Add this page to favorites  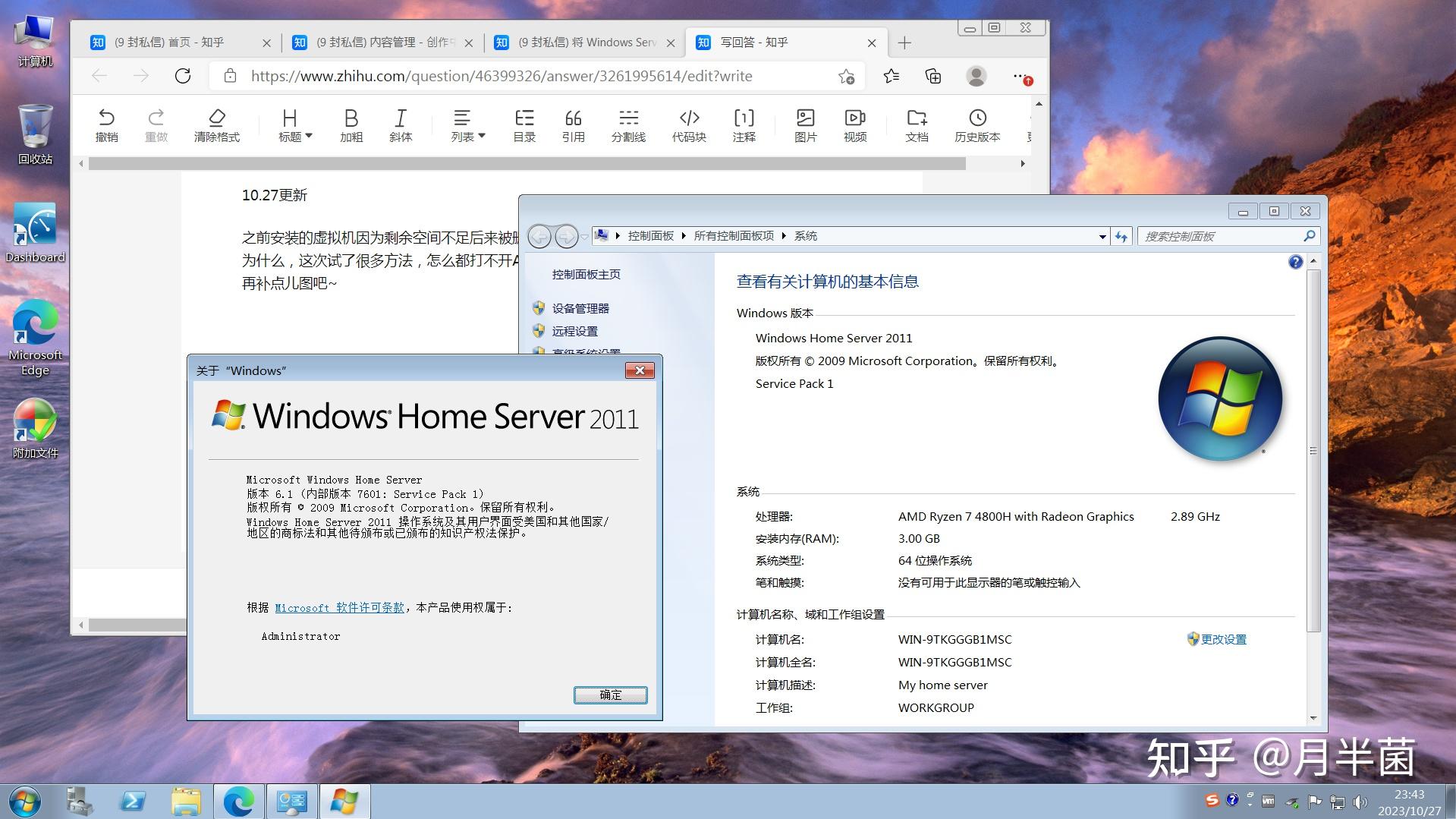847,76
